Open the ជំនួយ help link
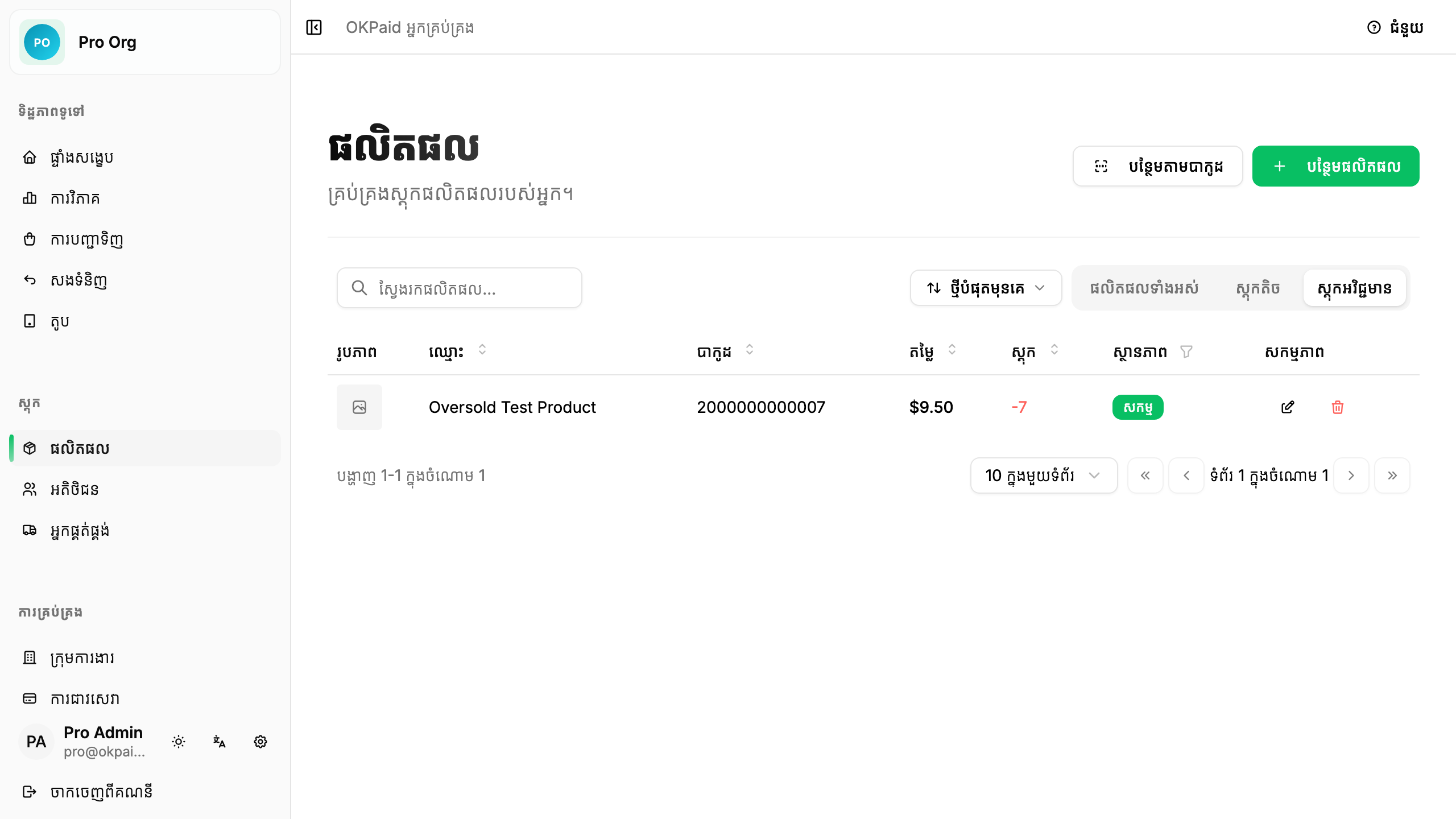Viewport: 1456px width, 819px height. [1395, 27]
